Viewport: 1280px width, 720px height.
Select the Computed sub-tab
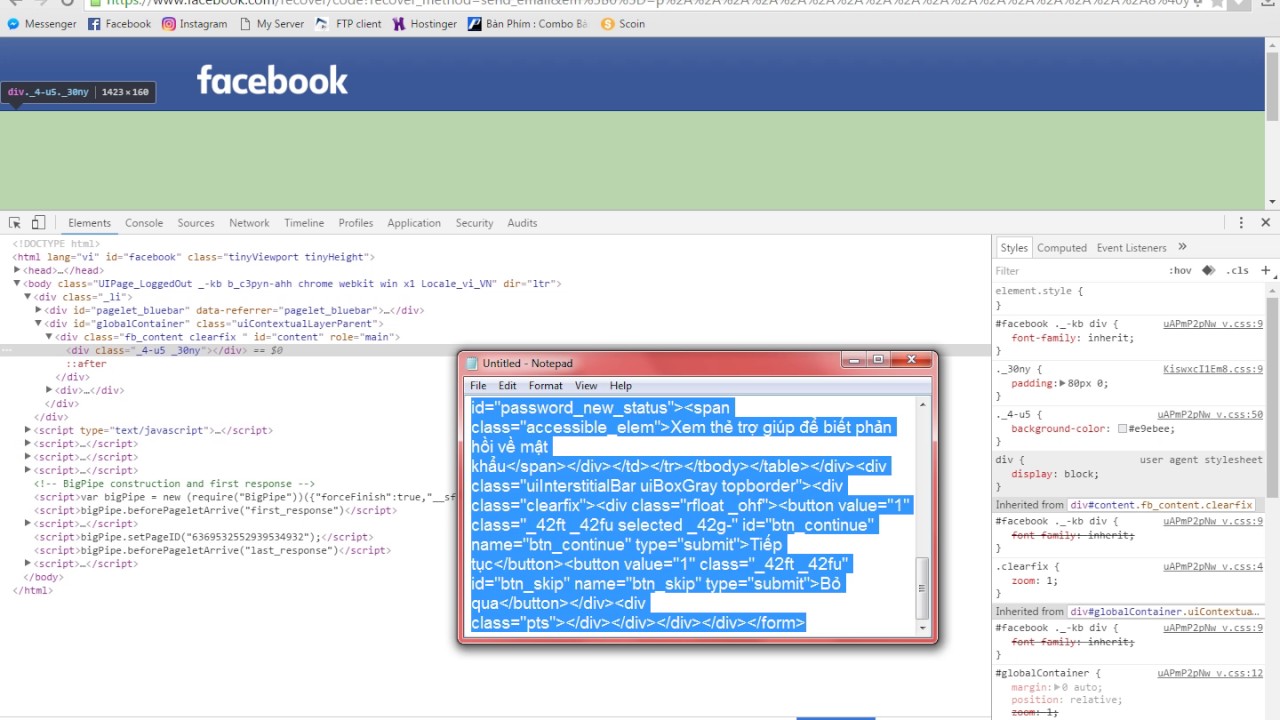tap(1062, 248)
